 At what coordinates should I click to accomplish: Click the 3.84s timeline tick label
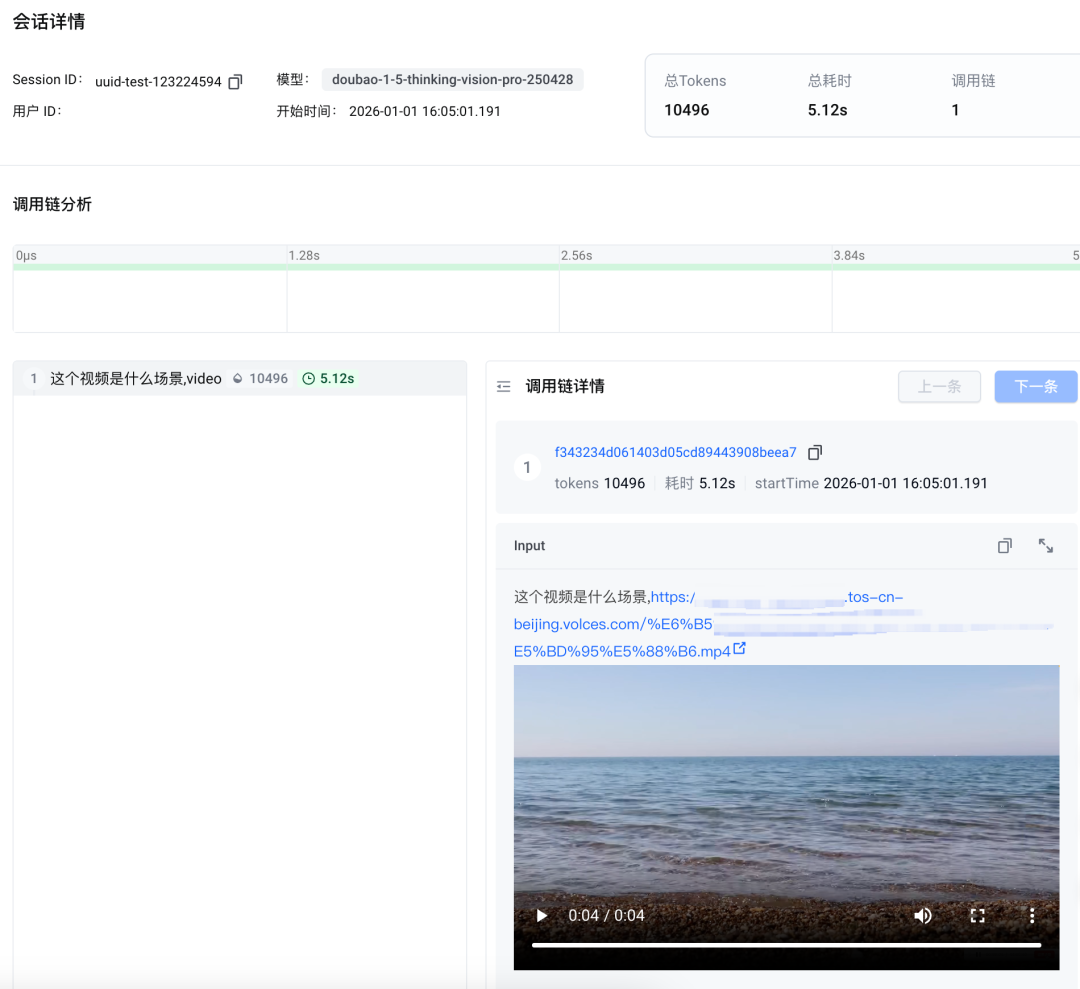pos(849,256)
